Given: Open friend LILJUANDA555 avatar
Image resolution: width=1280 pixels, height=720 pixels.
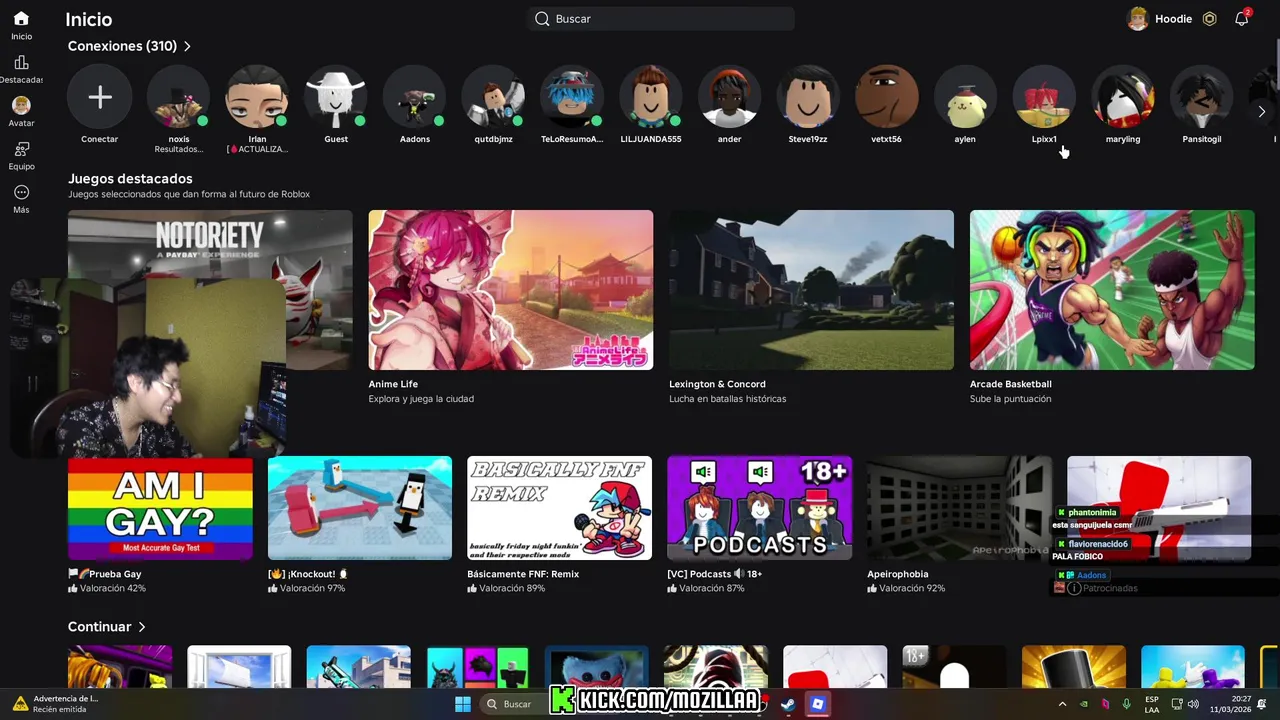Looking at the screenshot, I should point(651,97).
